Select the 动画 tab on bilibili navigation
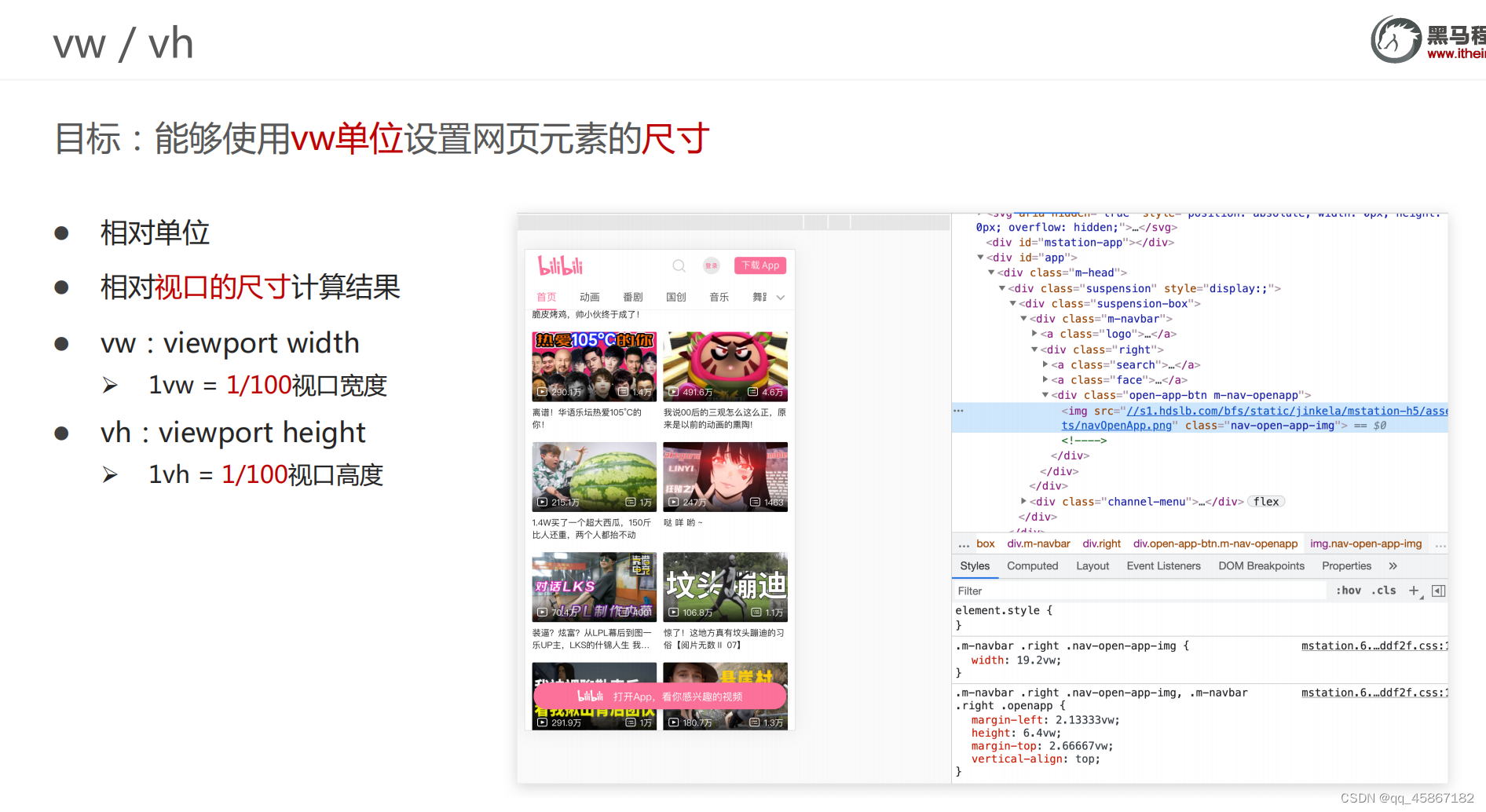1486x812 pixels. pos(590,297)
